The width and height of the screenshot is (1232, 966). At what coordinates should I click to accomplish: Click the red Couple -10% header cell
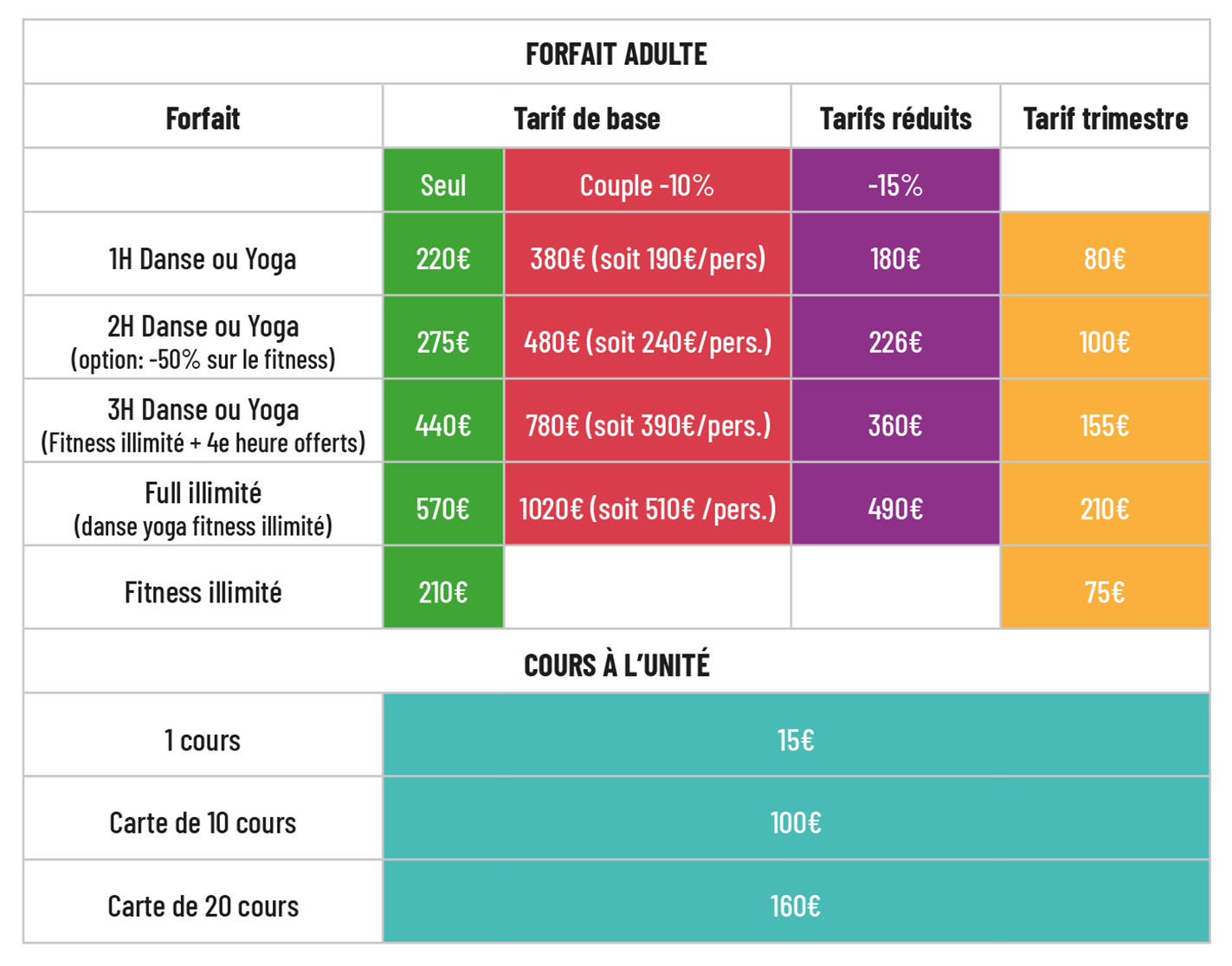click(647, 185)
